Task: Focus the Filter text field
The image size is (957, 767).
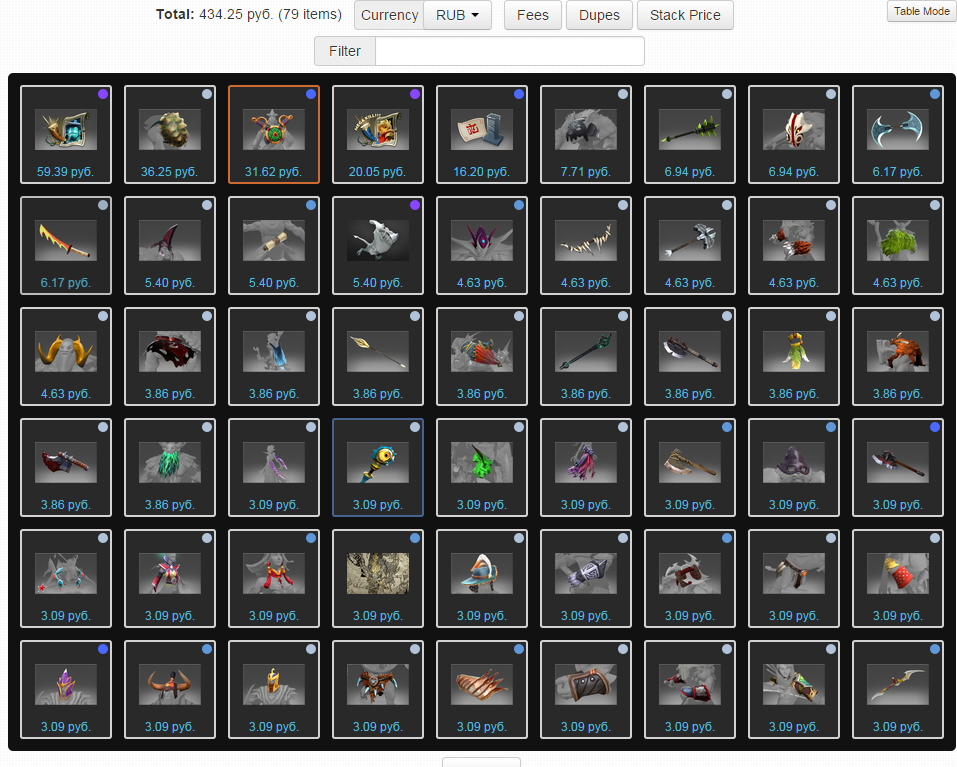Action: tap(510, 51)
